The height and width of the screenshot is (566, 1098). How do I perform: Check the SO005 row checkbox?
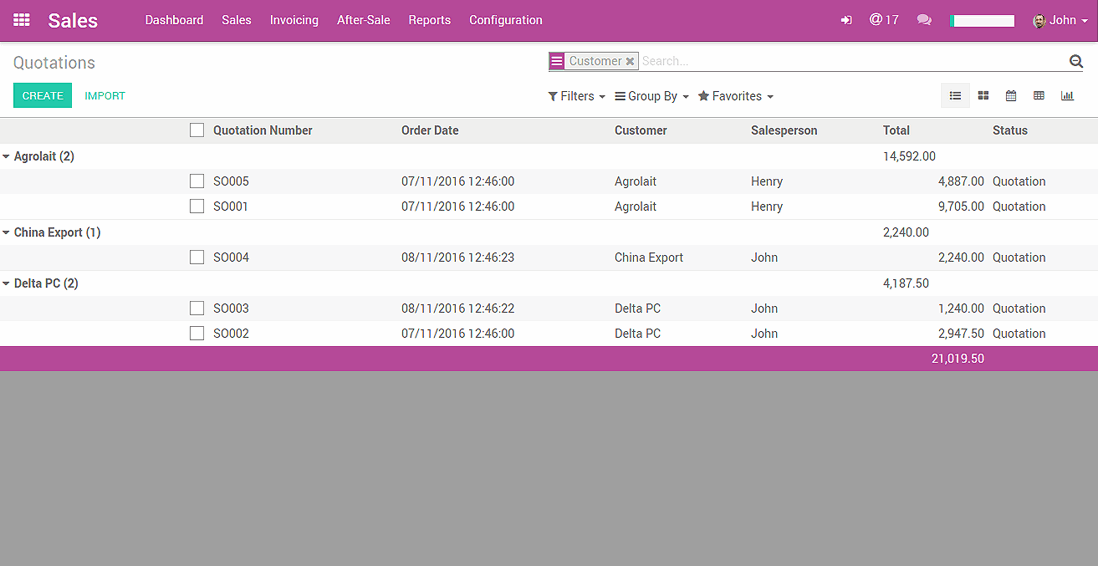pos(197,181)
